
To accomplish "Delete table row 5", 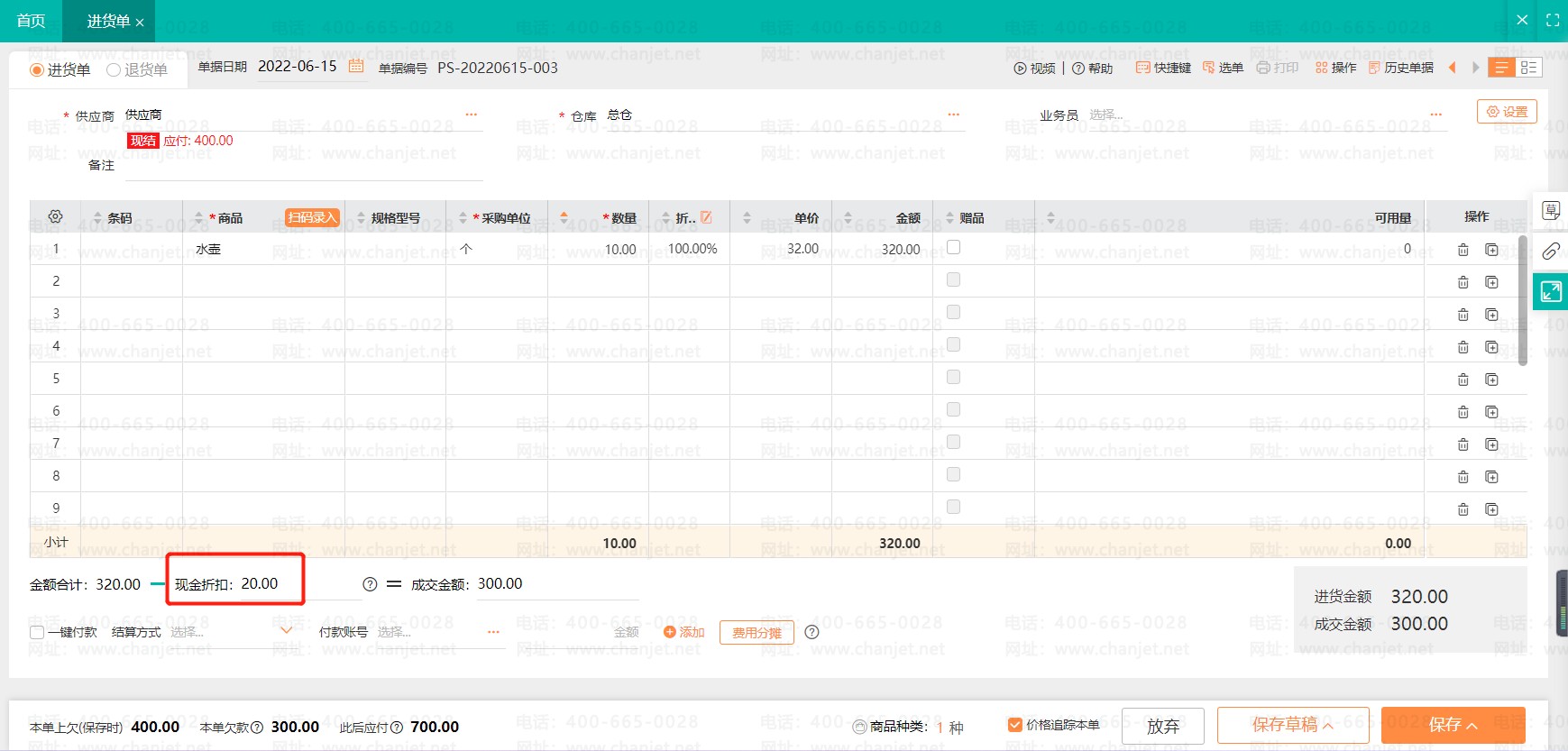I will [1463, 380].
